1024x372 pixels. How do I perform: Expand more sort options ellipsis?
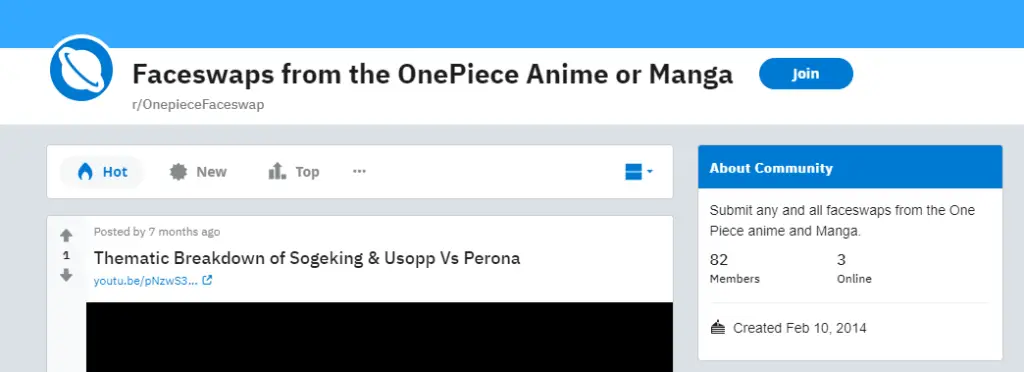[x=359, y=171]
